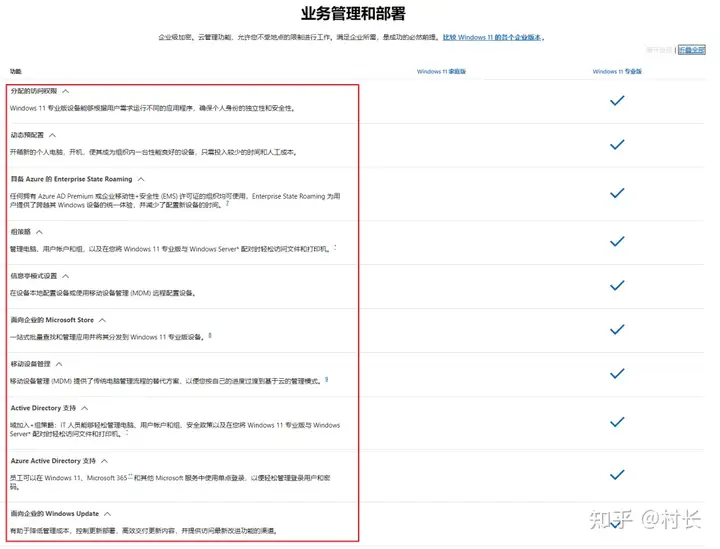Click description starting '有助于降低管理成本'
This screenshot has height=549, width=720.
[145, 531]
